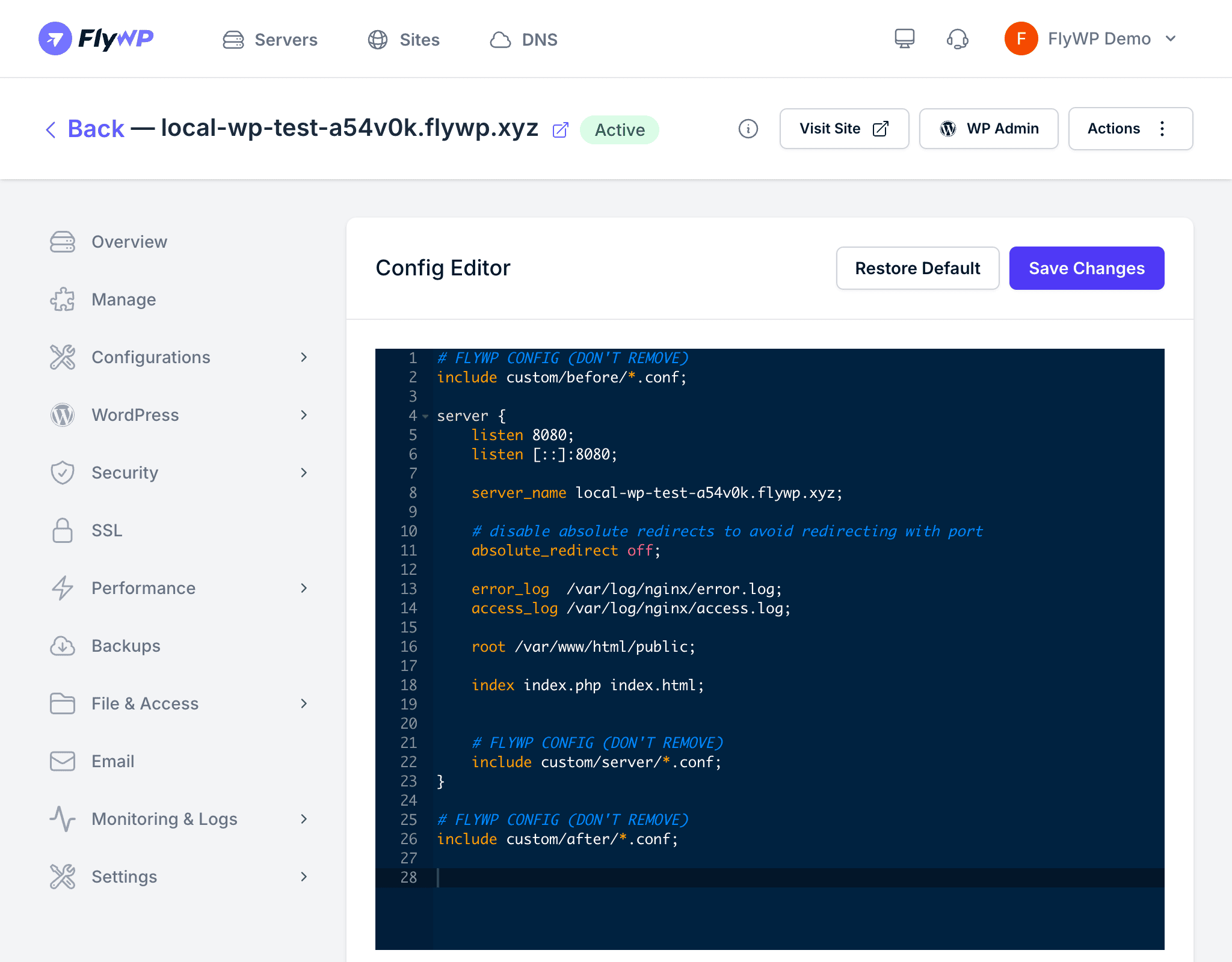Click the Visit Site button

844,129
